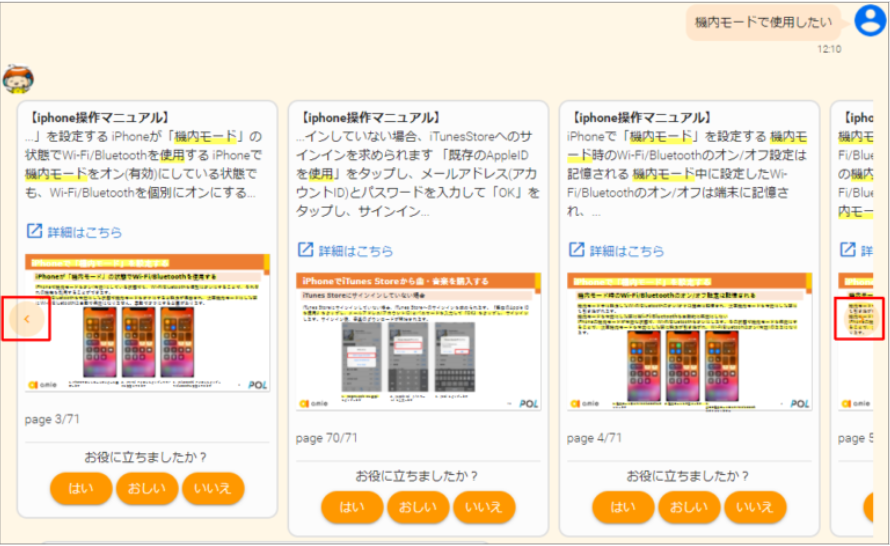Screen dimensions: 890x546
Task: Open 詳細はこちら link in third card
Action: tap(626, 250)
